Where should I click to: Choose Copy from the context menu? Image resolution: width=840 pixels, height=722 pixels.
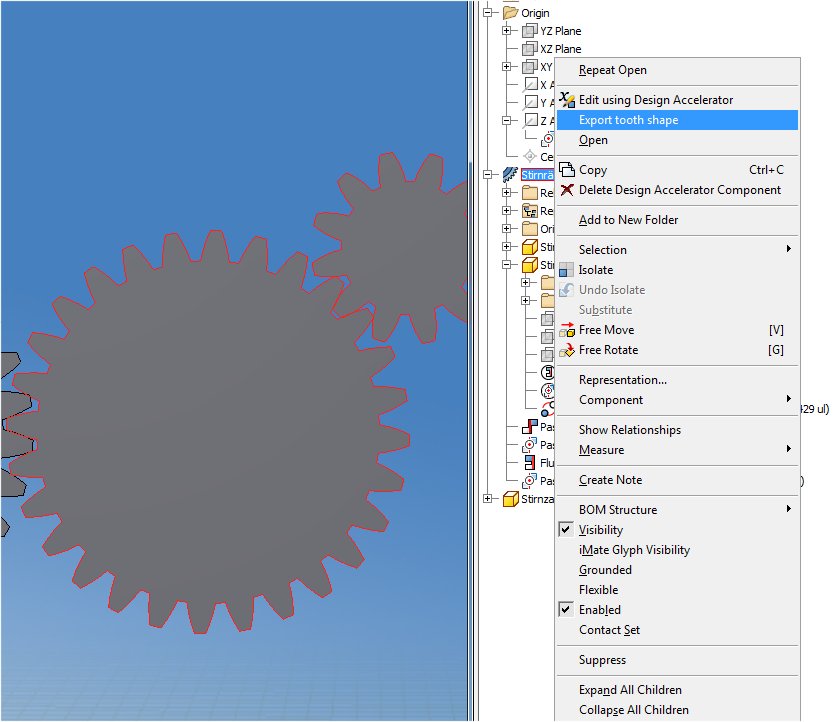(x=677, y=170)
